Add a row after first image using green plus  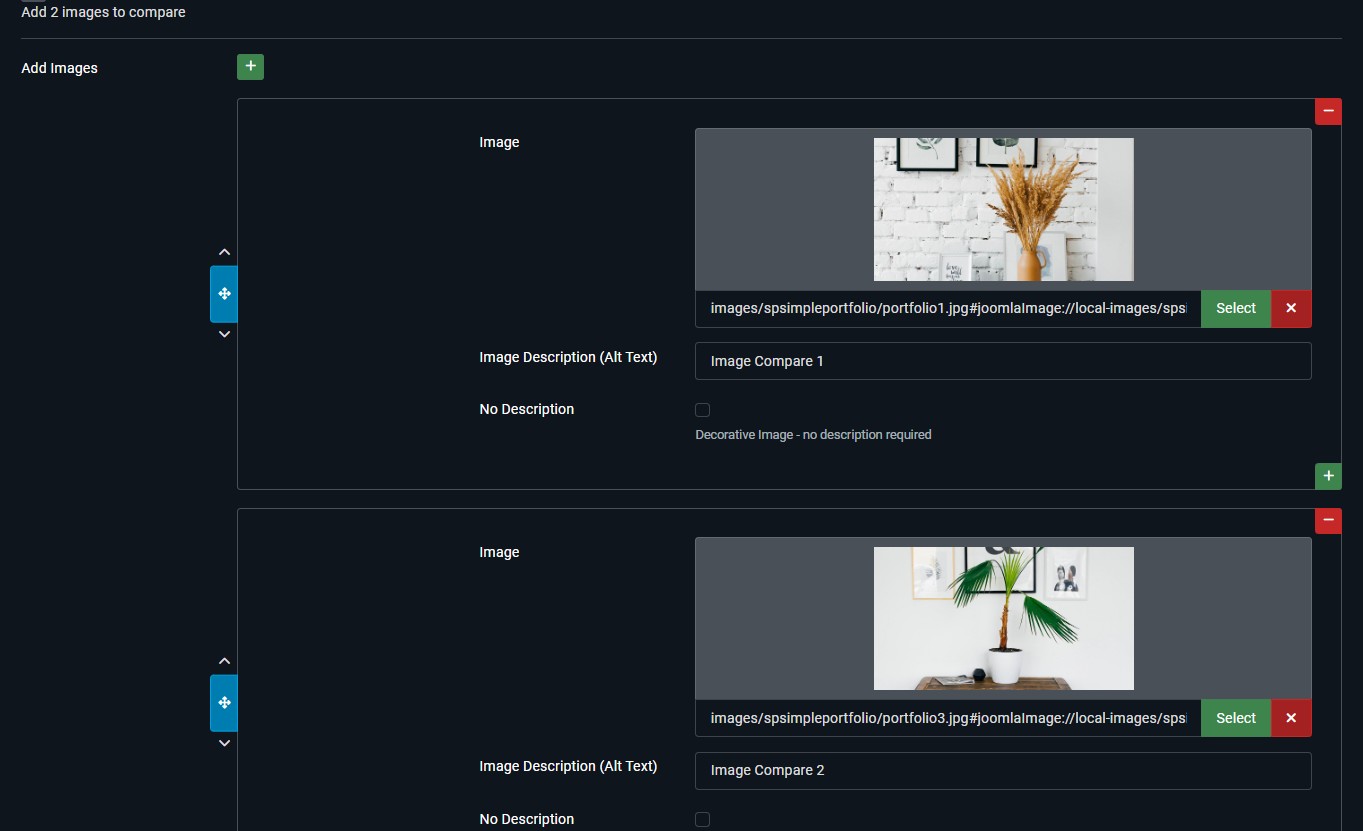[1328, 476]
